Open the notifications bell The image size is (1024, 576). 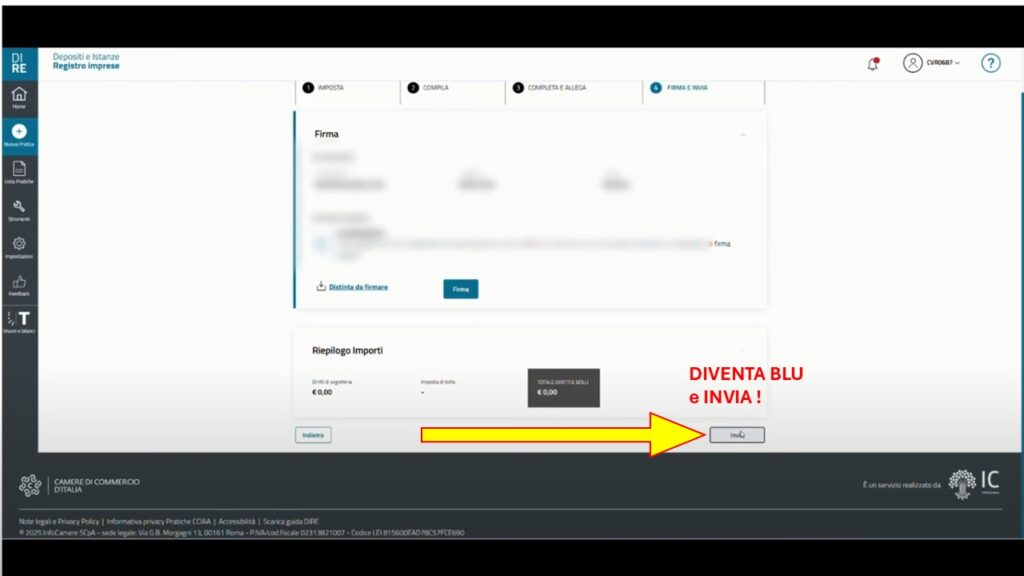click(x=872, y=63)
